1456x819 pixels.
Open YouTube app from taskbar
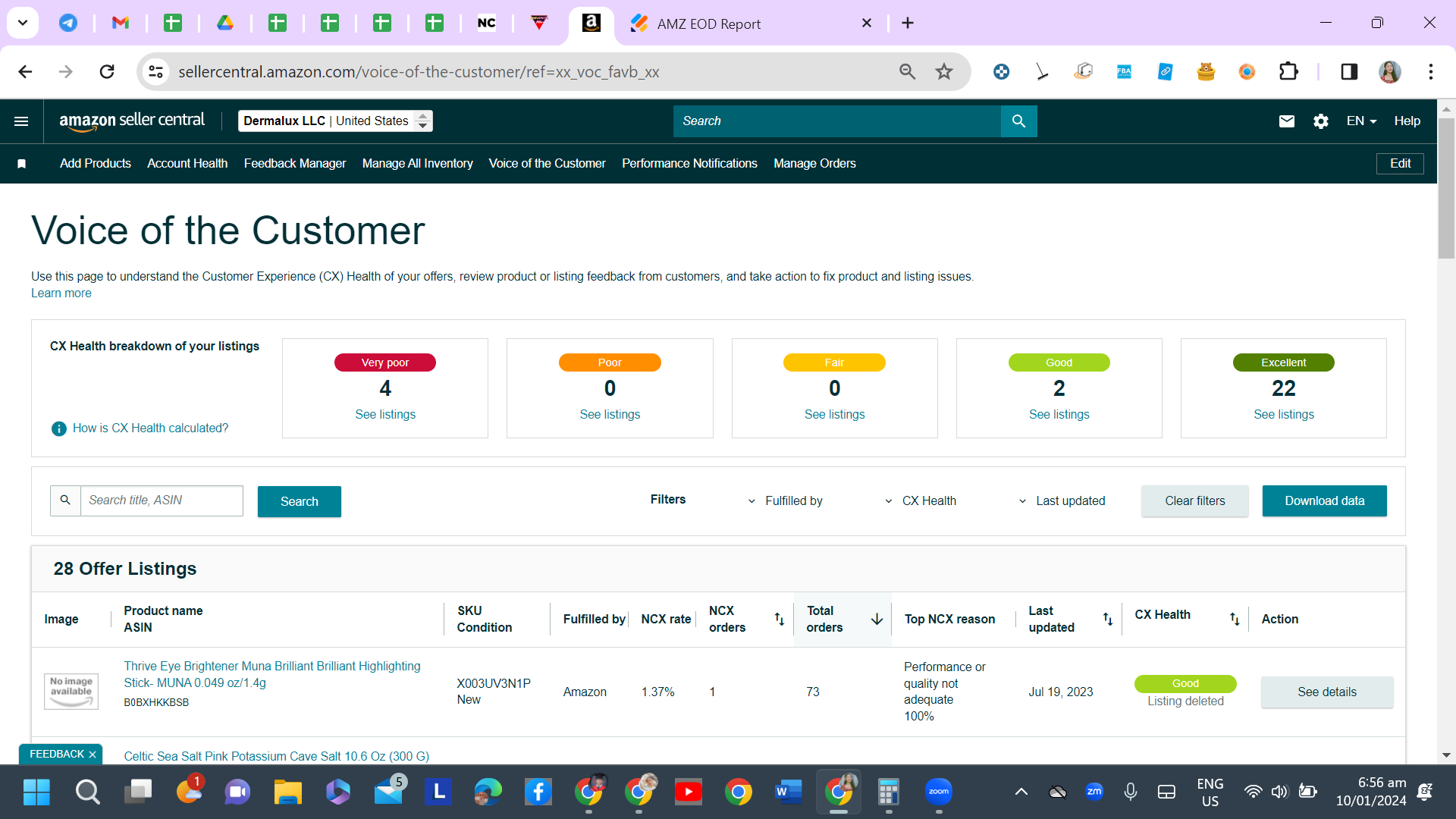tap(689, 792)
